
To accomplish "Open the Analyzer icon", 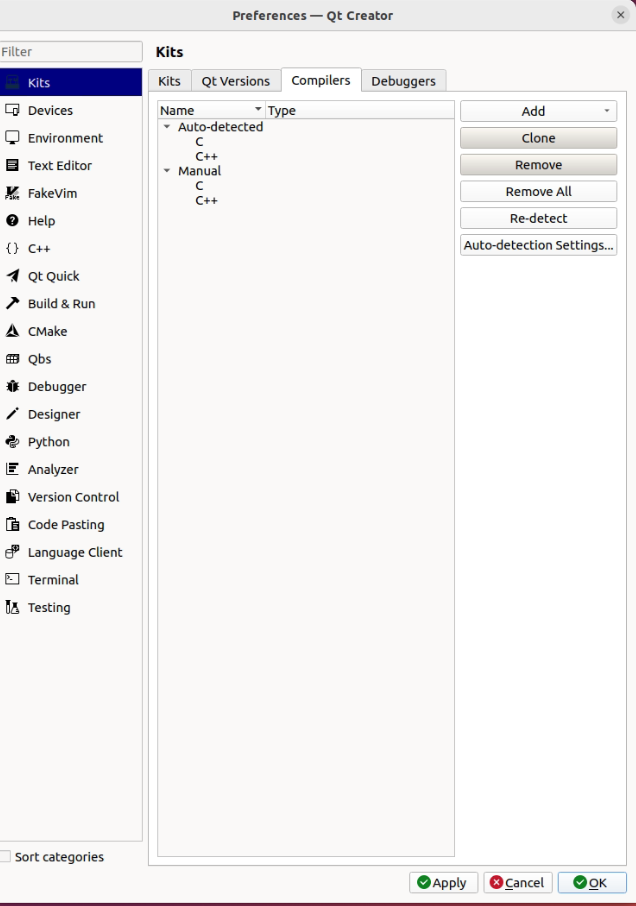I will click(x=12, y=469).
